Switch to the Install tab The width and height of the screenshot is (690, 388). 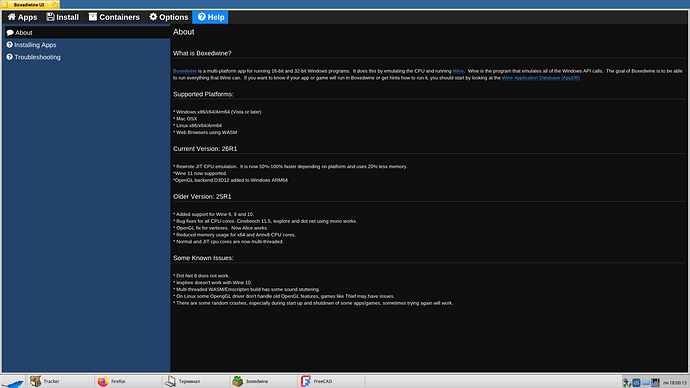[x=62, y=17]
